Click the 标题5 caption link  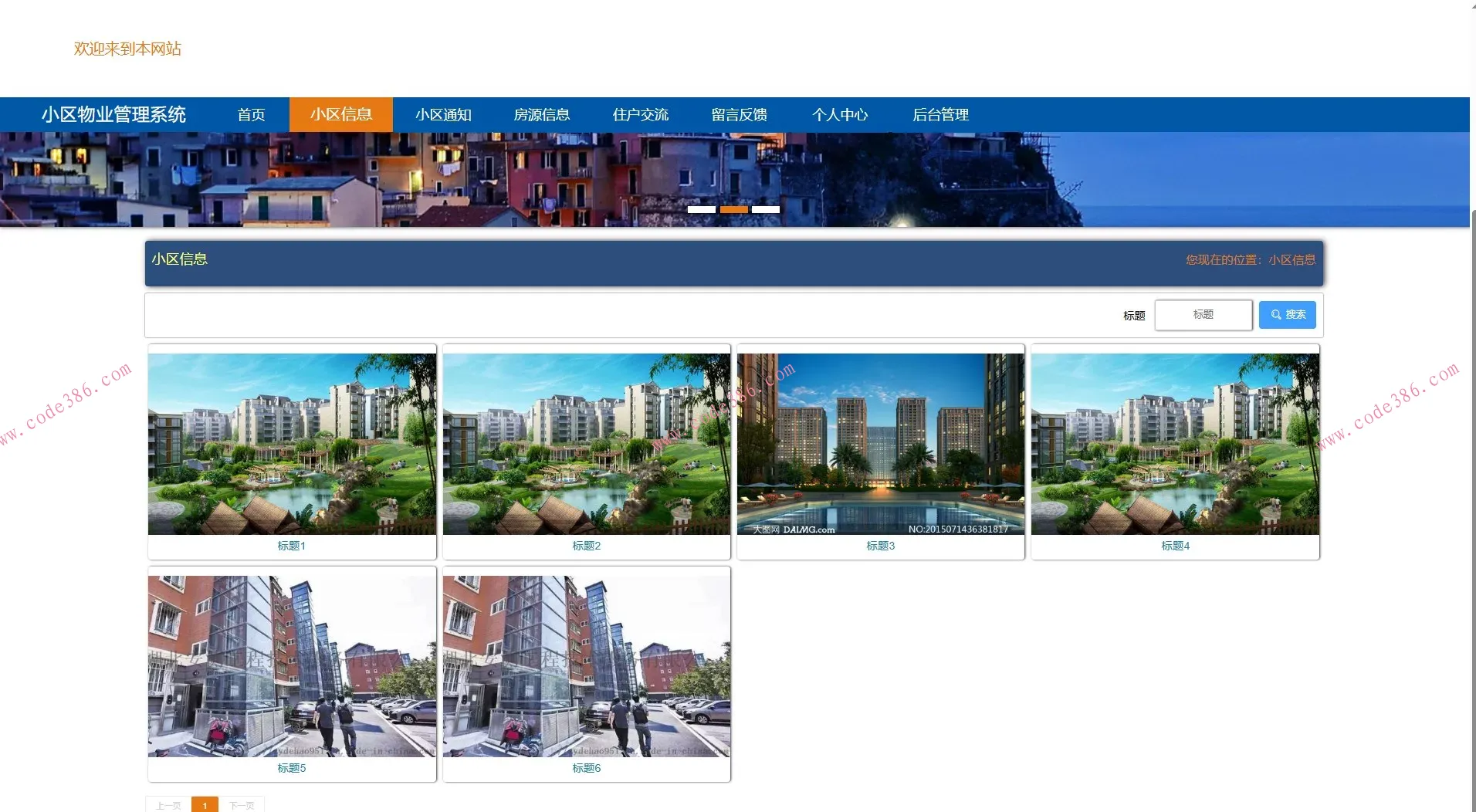click(292, 768)
